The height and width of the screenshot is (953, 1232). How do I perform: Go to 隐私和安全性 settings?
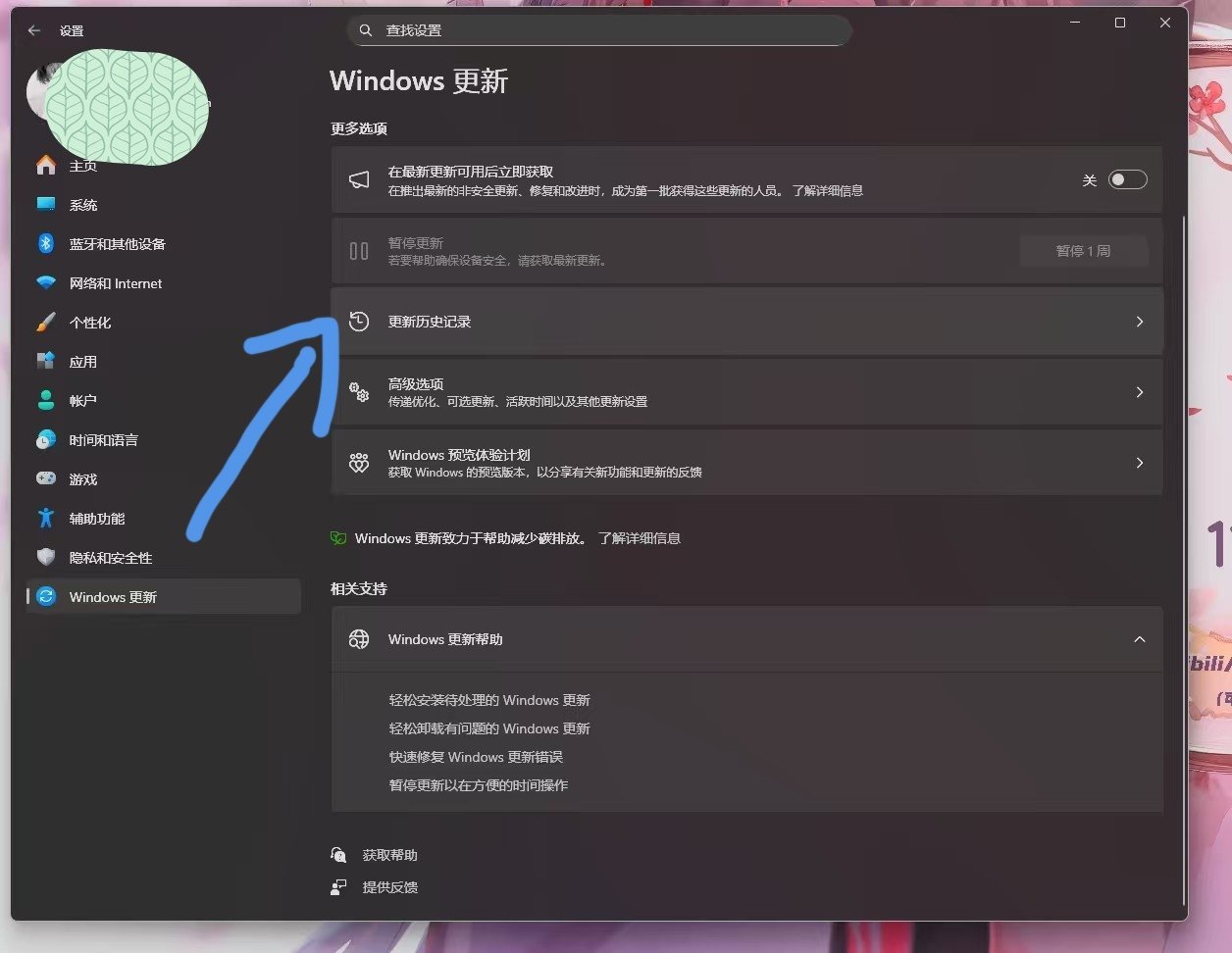coord(163,558)
